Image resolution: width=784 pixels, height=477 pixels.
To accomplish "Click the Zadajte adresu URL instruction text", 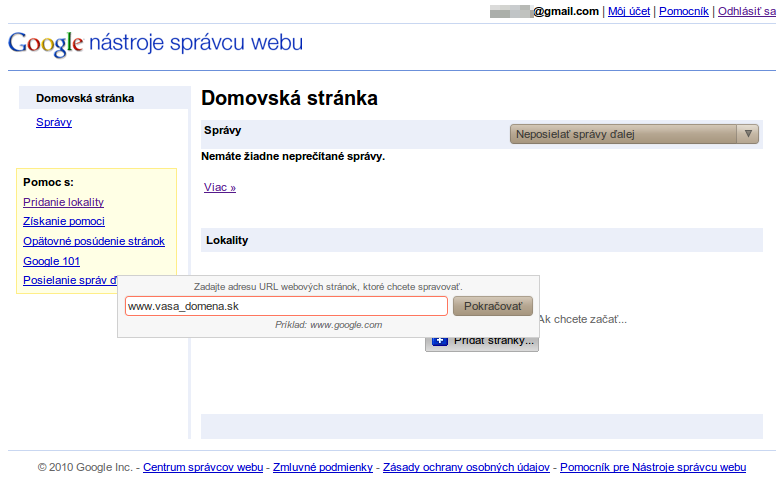I will tap(328, 287).
